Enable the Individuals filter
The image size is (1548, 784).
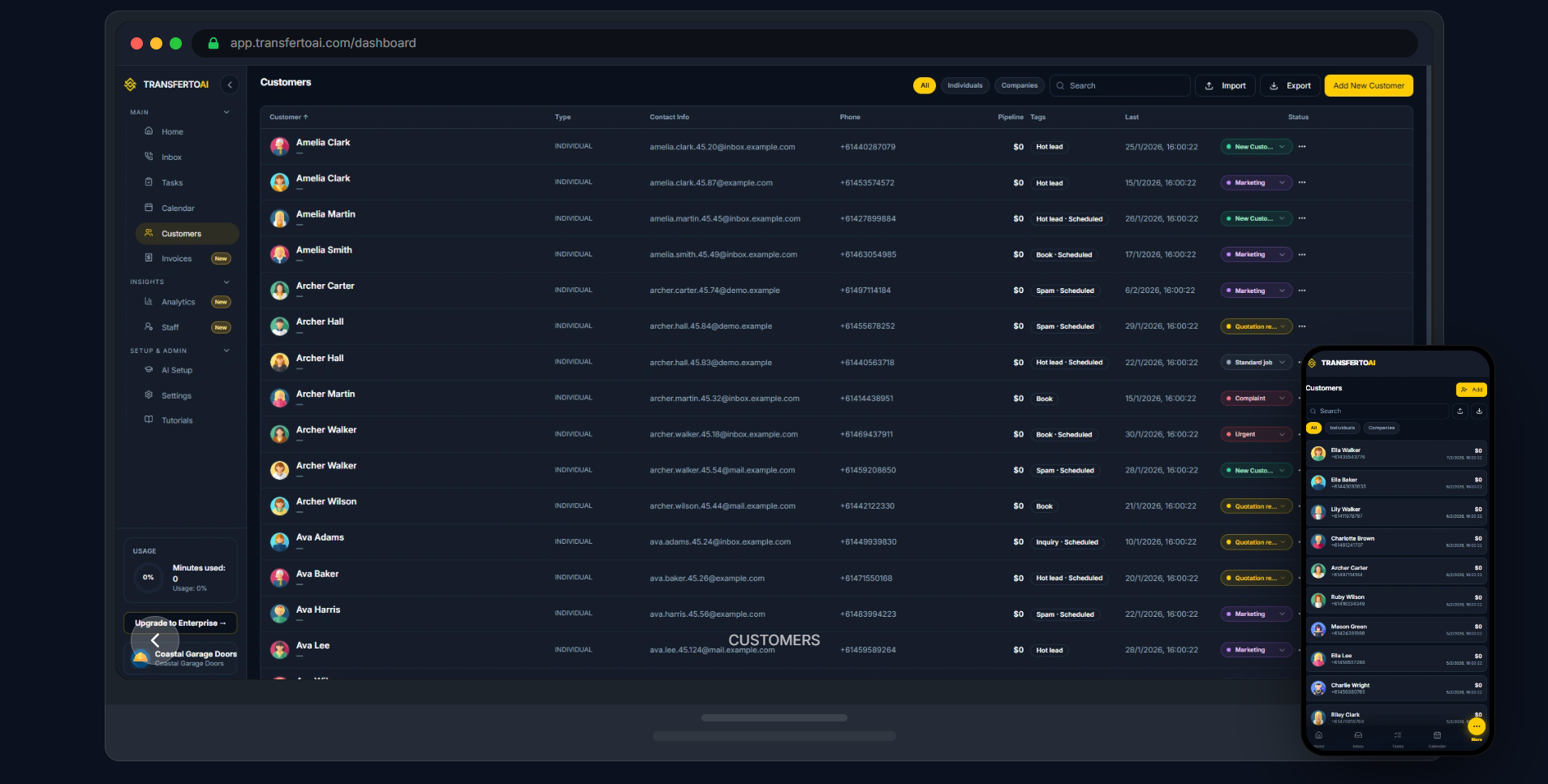click(964, 85)
